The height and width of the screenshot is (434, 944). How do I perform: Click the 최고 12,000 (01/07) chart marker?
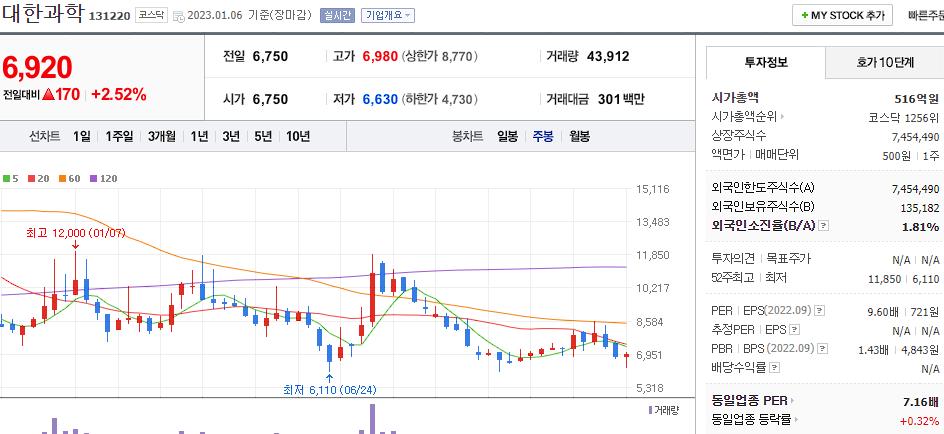75,233
